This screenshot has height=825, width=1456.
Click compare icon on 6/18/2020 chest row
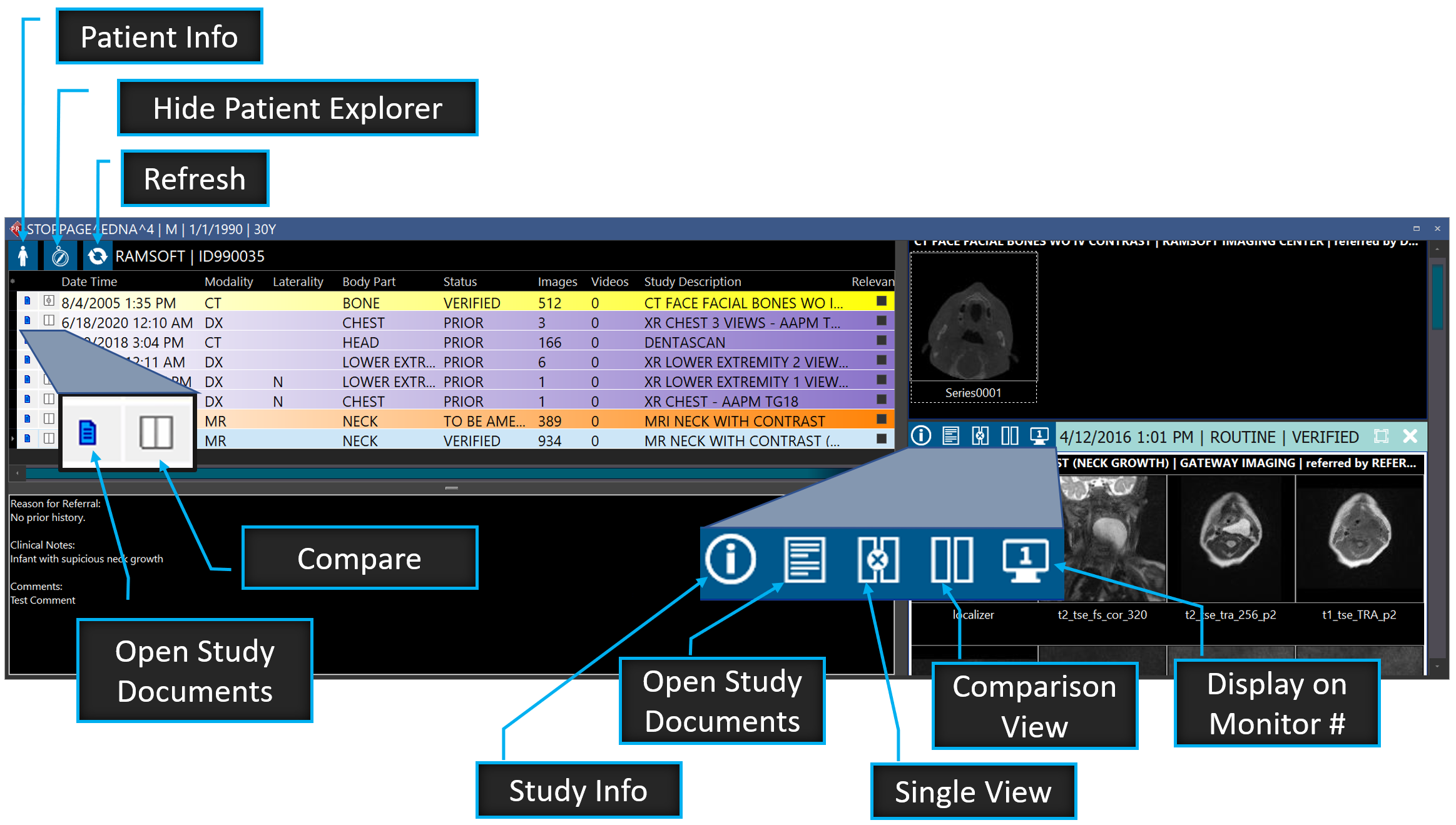[49, 321]
